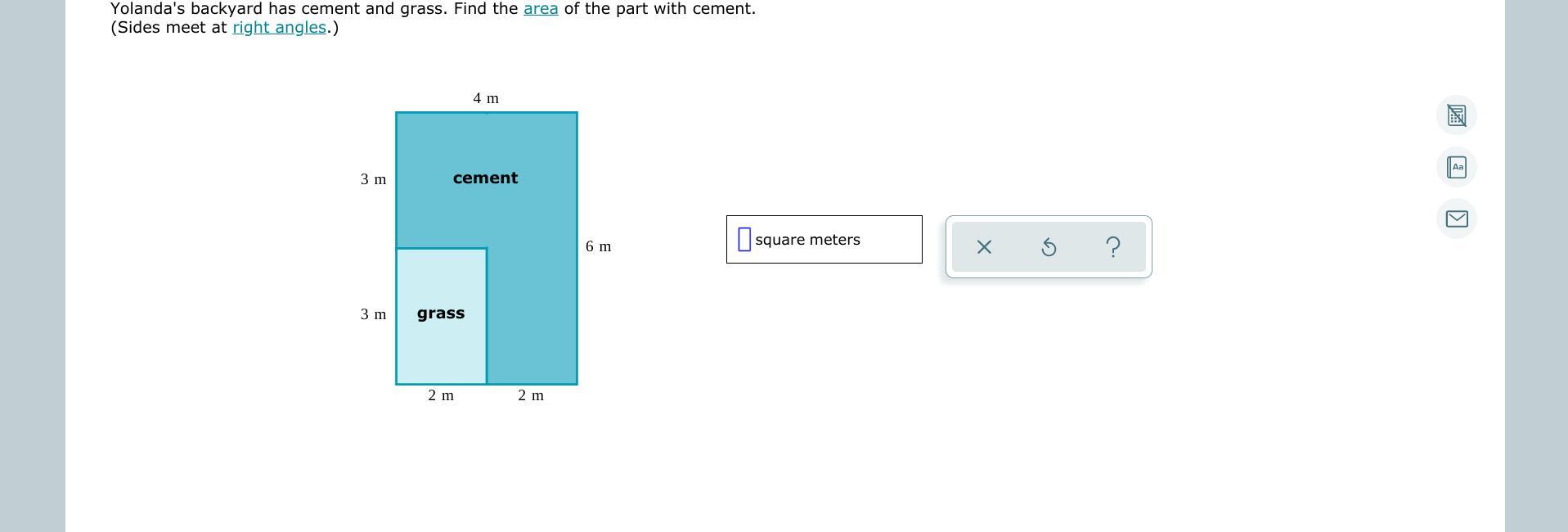Click the 3 m label beside the cement

click(373, 179)
